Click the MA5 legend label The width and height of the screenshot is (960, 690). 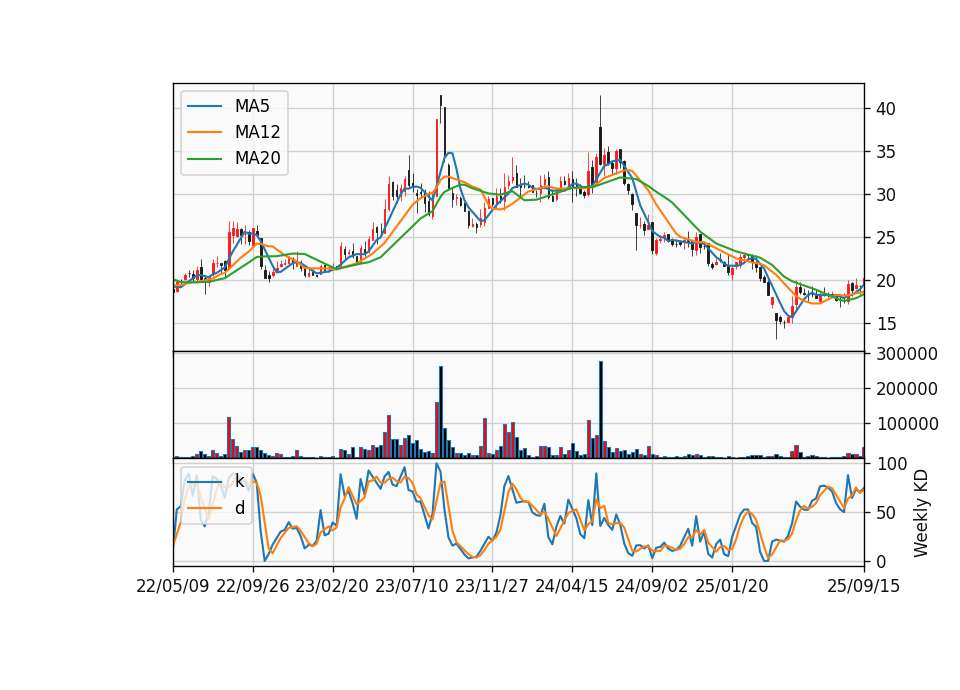[252, 106]
